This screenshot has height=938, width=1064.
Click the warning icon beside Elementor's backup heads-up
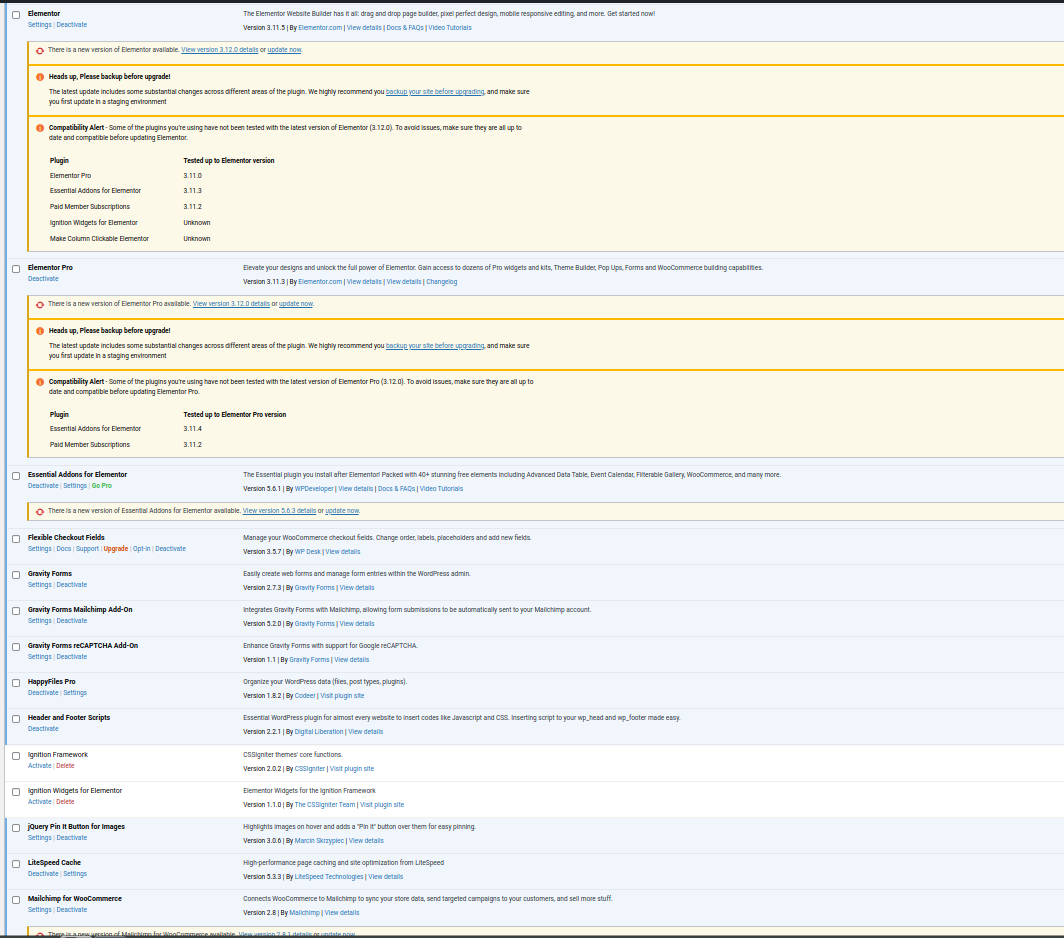(40, 77)
